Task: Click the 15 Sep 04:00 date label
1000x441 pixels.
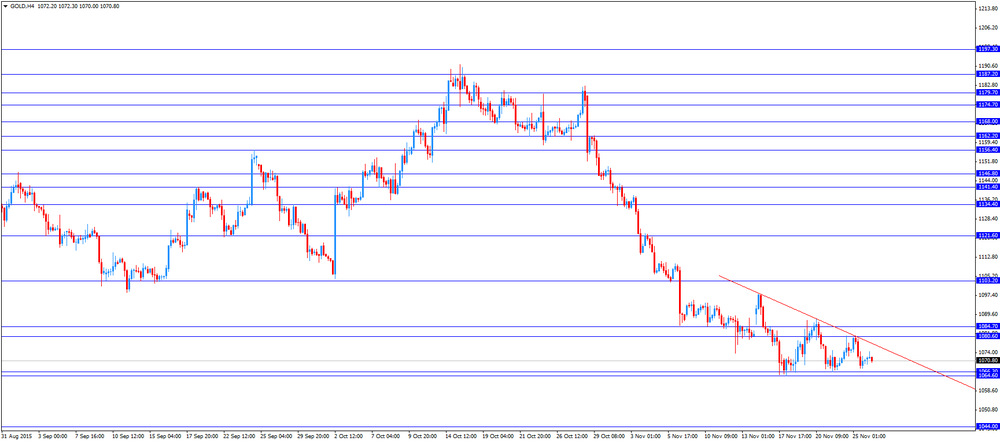Action: pyautogui.click(x=166, y=437)
